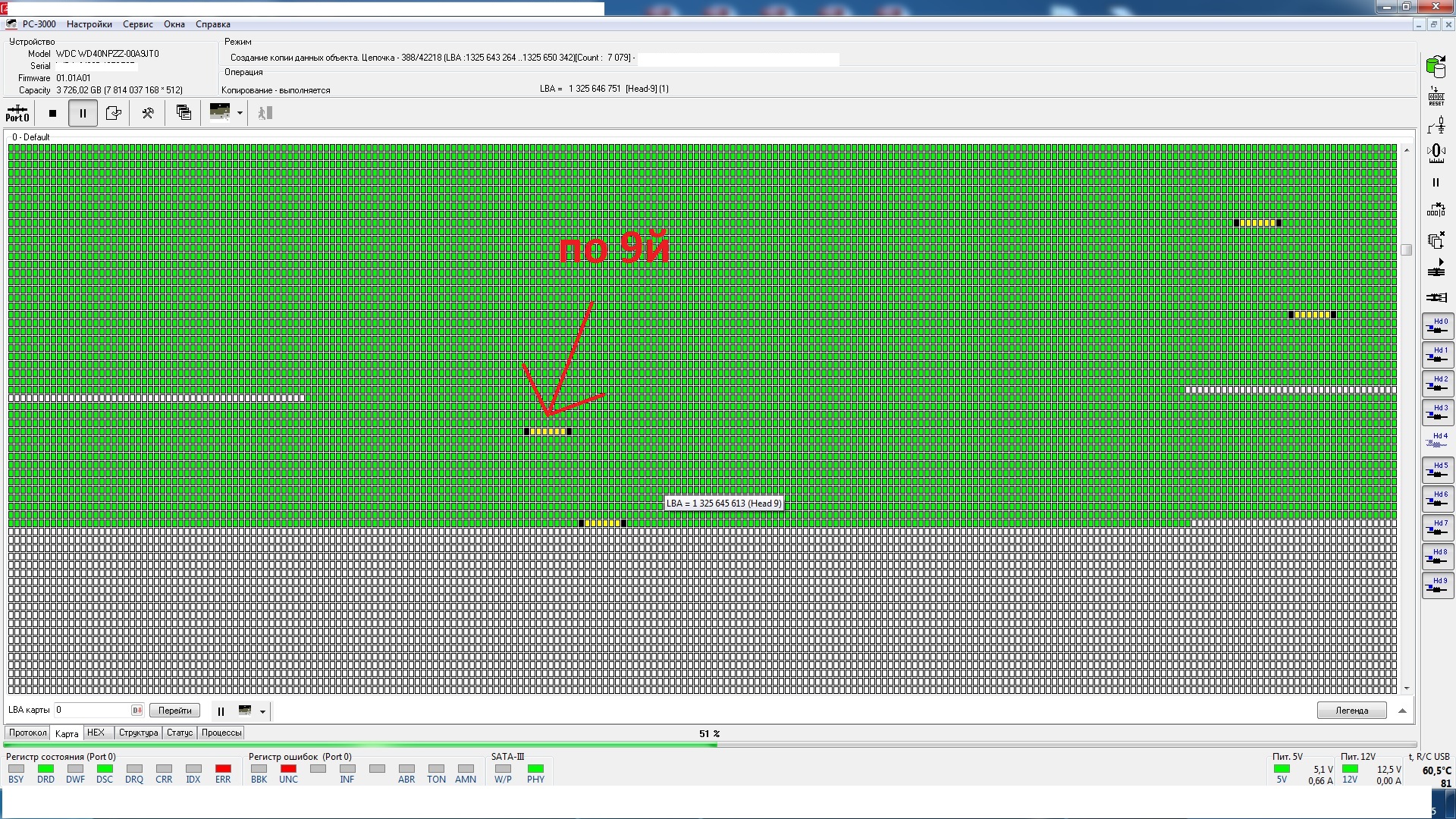Click the stacked windows toolbar icon
Screen dimensions: 1456x819
coord(184,113)
